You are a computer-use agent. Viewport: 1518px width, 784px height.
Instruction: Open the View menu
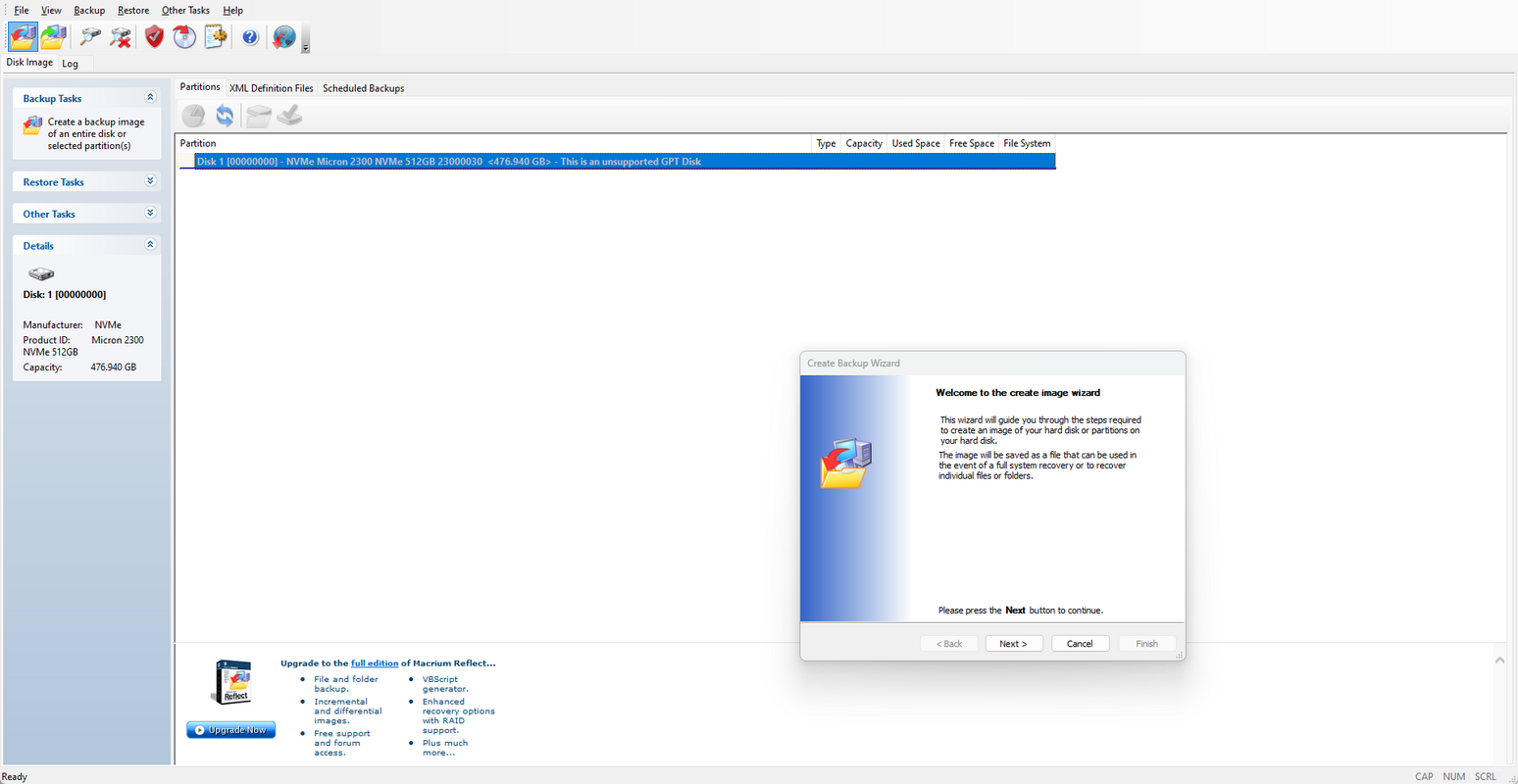[x=51, y=10]
